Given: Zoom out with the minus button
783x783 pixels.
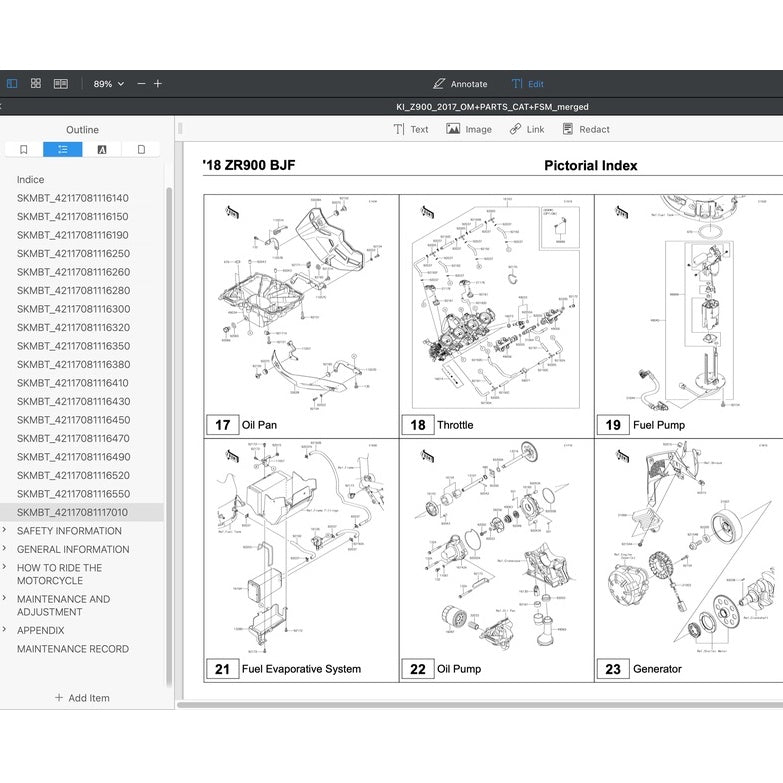Looking at the screenshot, I should [141, 84].
